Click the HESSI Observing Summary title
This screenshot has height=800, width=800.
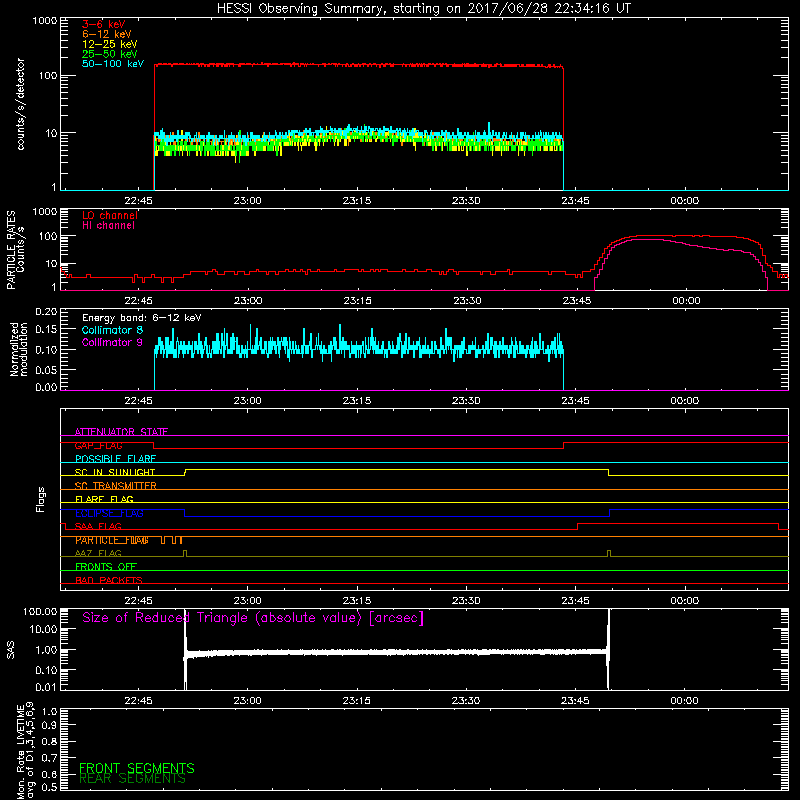click(x=423, y=9)
